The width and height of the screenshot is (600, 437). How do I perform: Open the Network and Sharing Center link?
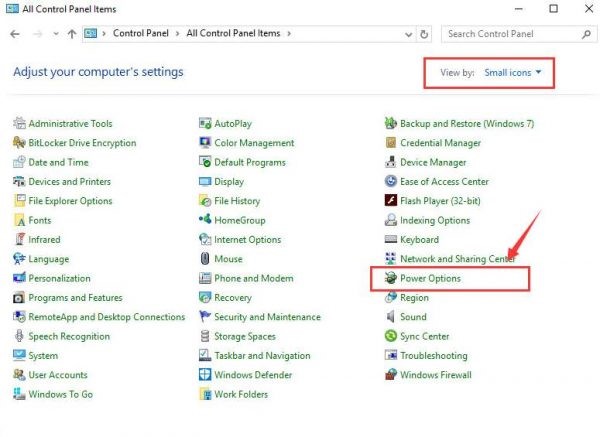pyautogui.click(x=458, y=259)
